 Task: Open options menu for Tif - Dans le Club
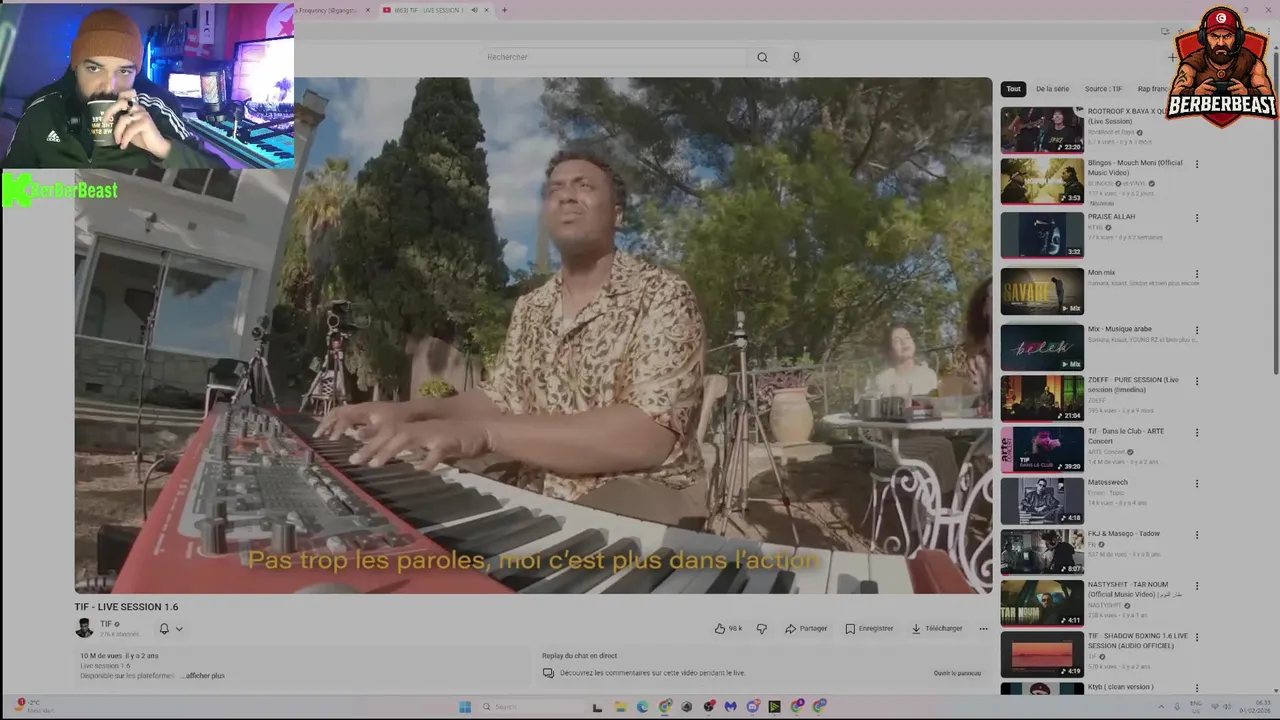[1196, 432]
